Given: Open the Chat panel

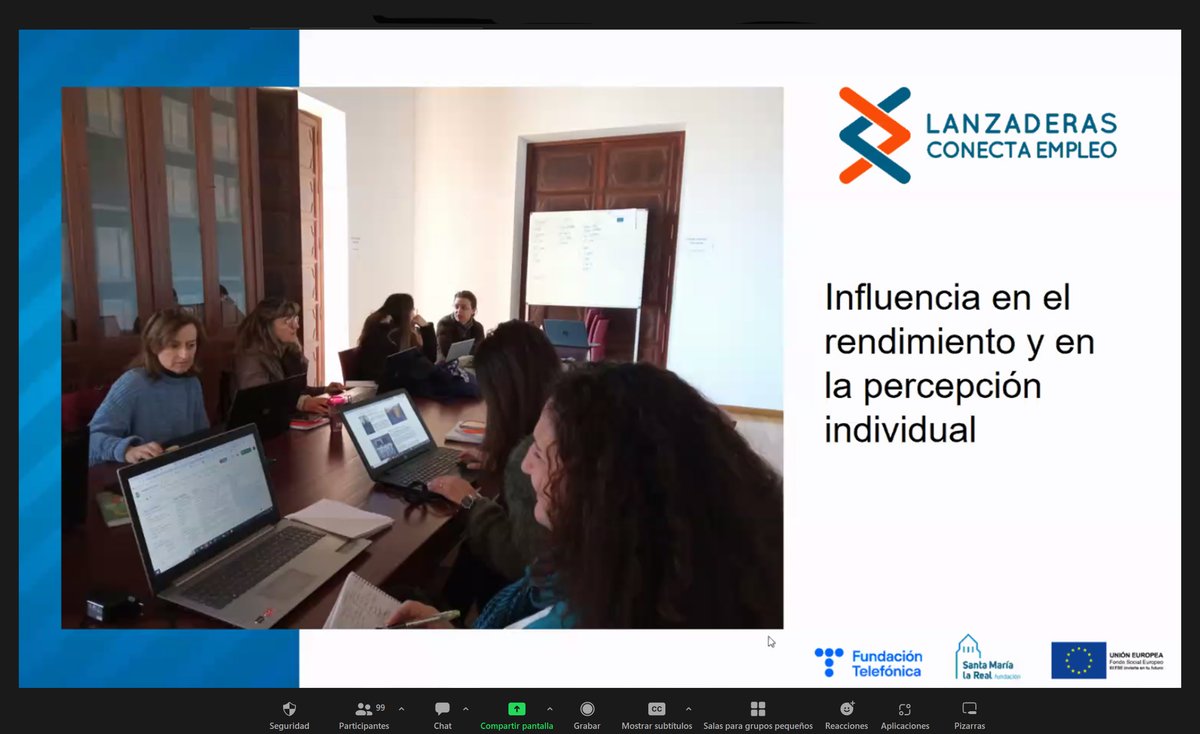Looking at the screenshot, I should click(442, 714).
